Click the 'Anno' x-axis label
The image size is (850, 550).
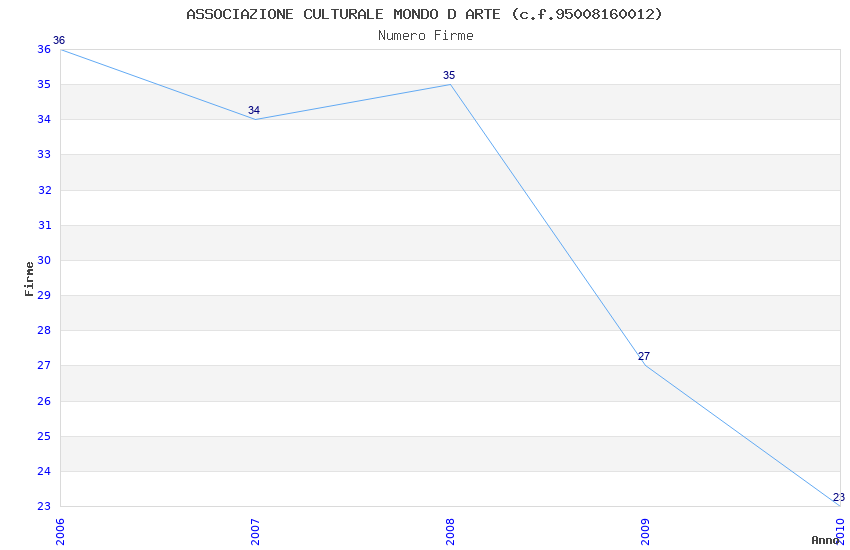click(x=825, y=540)
